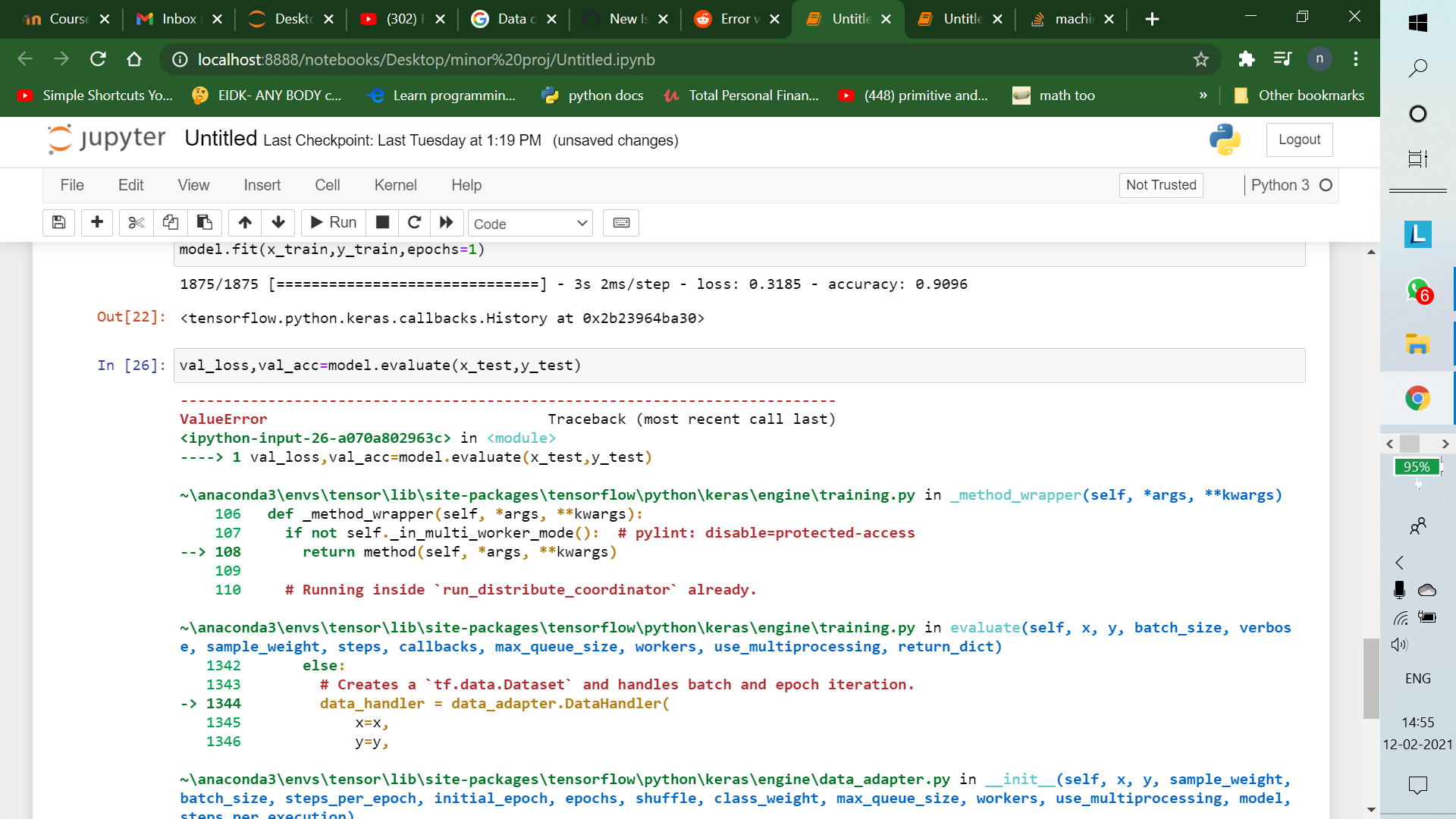This screenshot has height=819, width=1456.
Task: Bookmark this page with the star icon
Action: [x=1200, y=59]
